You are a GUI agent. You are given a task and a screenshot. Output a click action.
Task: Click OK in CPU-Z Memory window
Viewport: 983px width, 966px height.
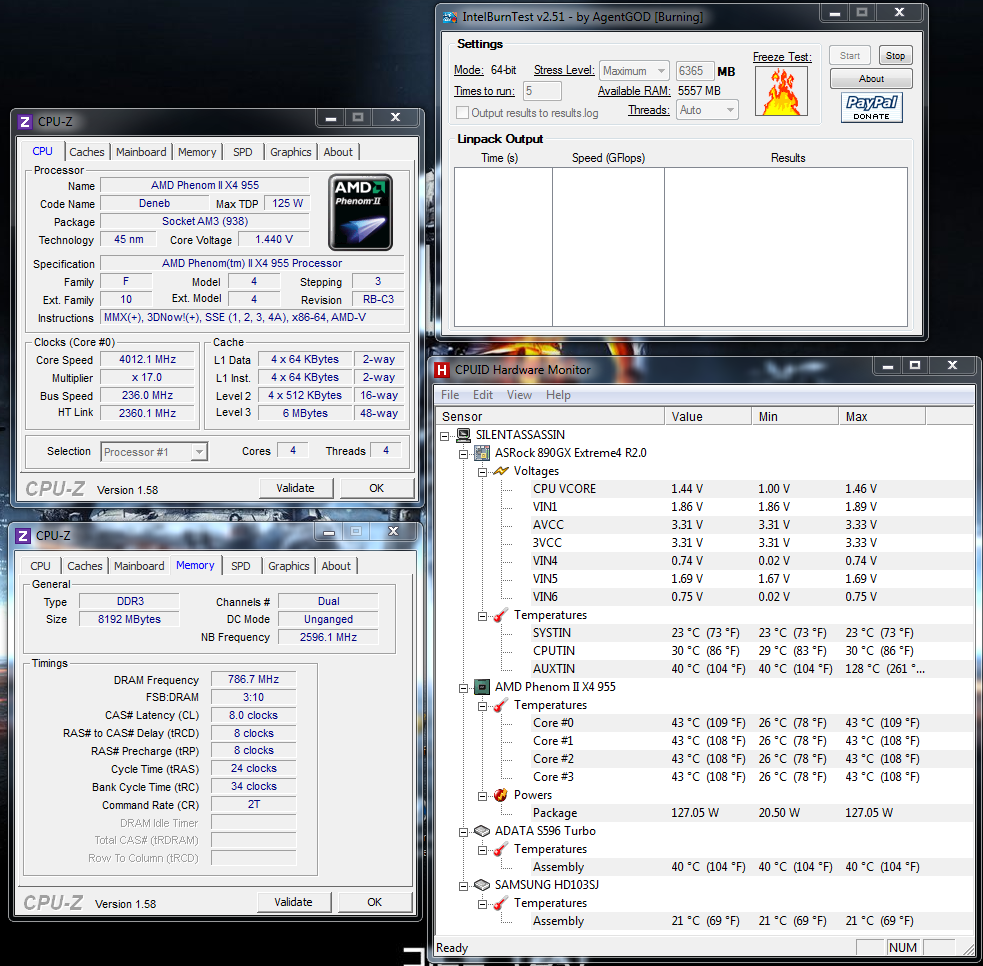375,902
